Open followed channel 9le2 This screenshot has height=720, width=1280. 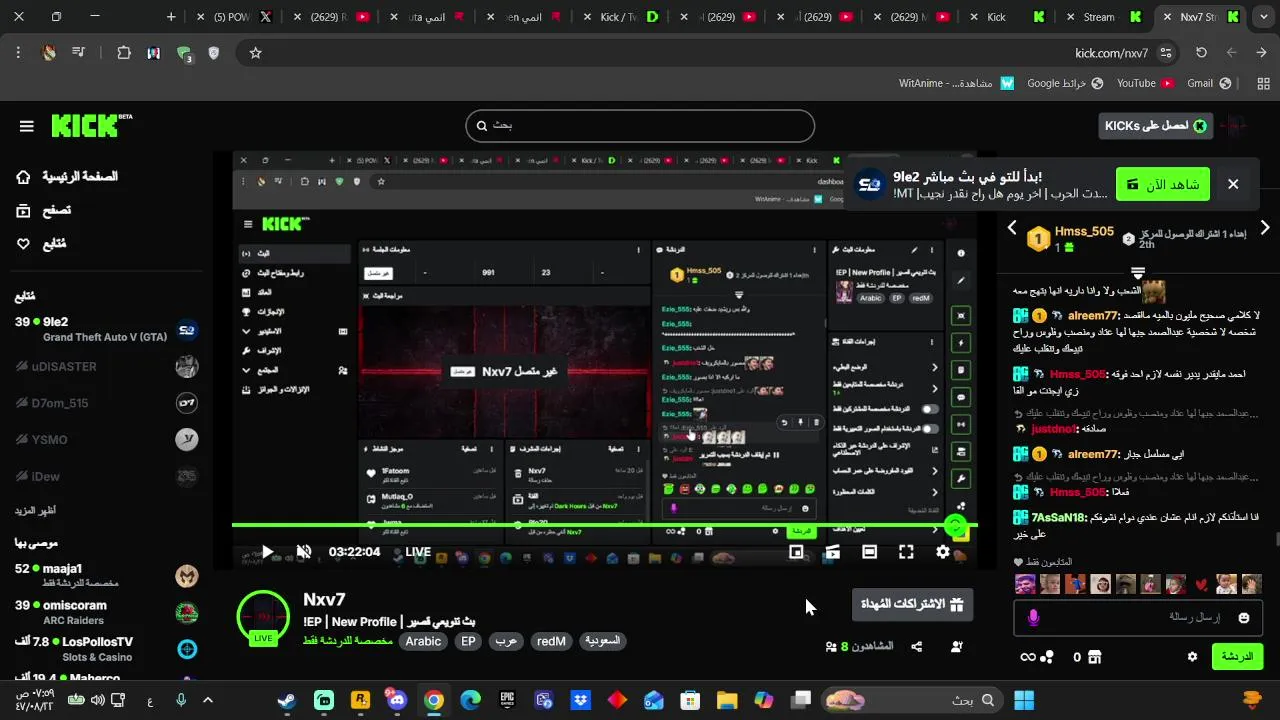[106, 329]
